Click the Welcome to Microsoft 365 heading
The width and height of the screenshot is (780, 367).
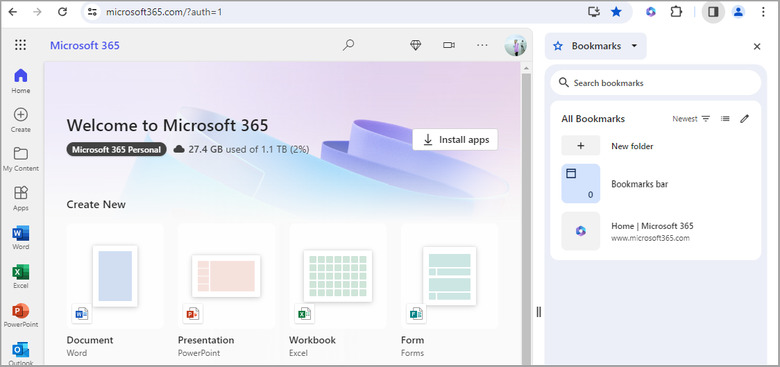coord(167,125)
